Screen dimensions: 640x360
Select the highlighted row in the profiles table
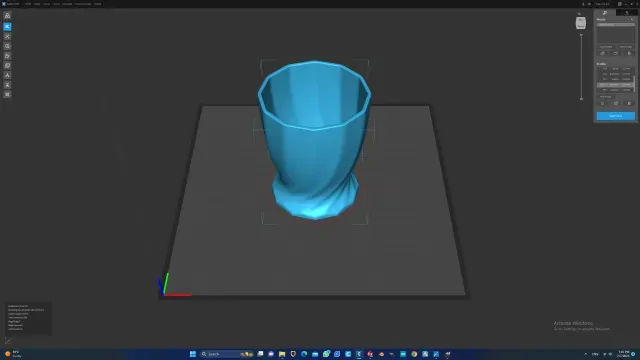614,84
